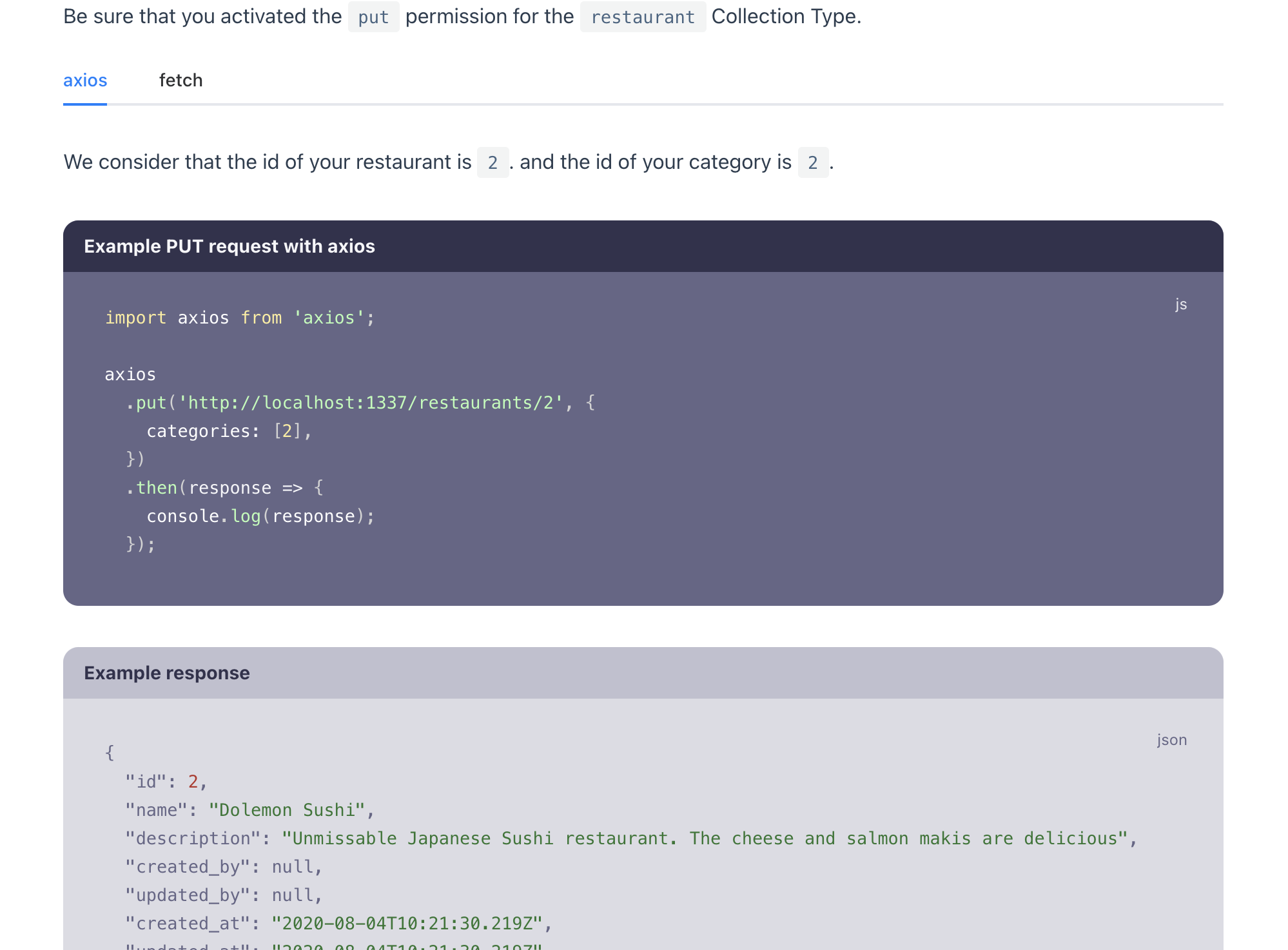1288x950 pixels.
Task: Click the description string in JSON response
Action: pos(704,839)
